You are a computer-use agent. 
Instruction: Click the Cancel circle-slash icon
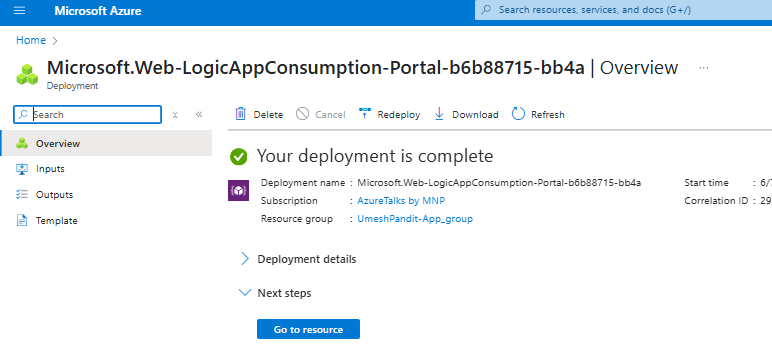click(302, 114)
